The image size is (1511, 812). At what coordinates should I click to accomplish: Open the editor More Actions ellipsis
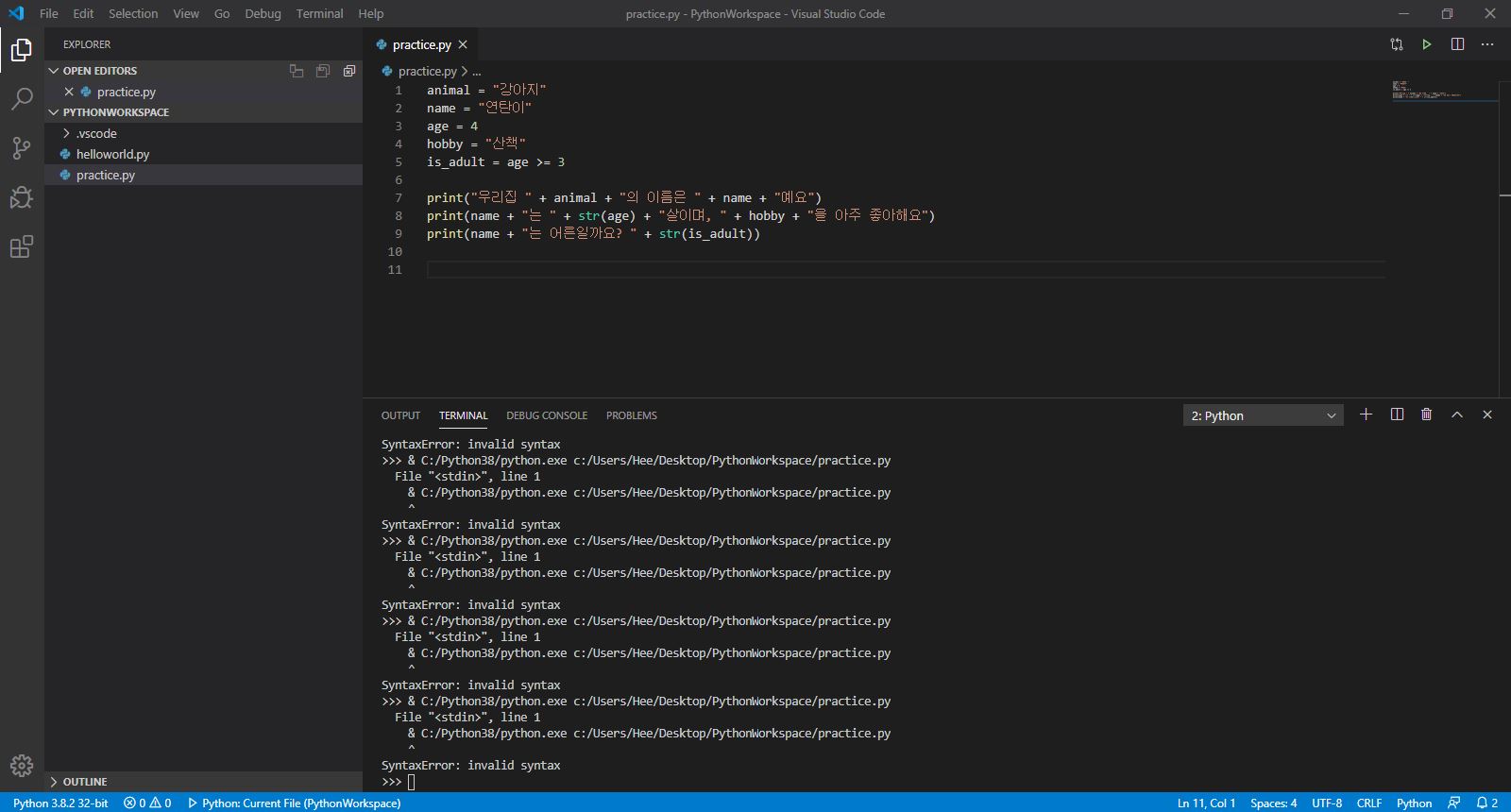[x=1487, y=44]
